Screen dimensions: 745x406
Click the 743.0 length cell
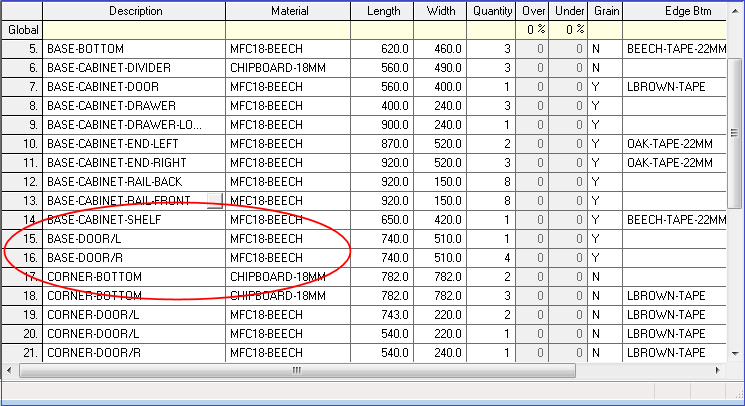(x=382, y=315)
